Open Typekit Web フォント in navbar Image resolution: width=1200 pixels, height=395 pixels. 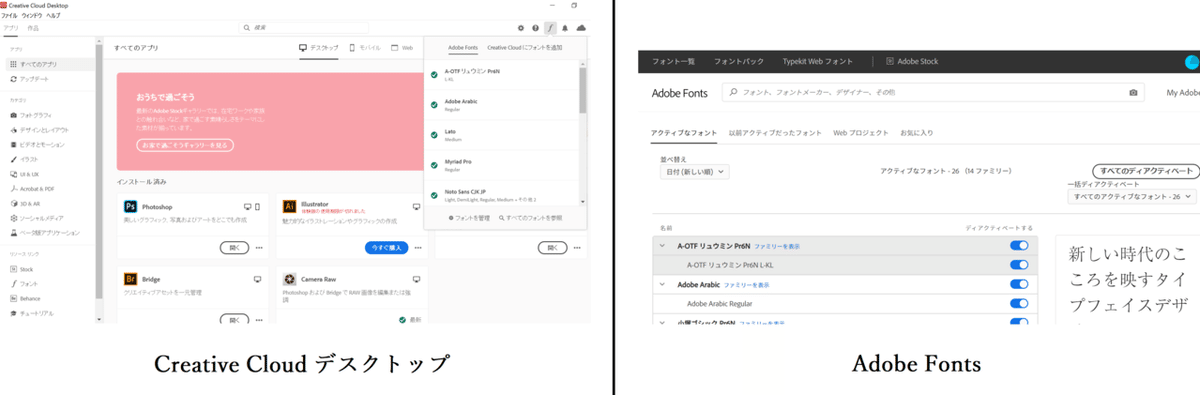coord(819,62)
